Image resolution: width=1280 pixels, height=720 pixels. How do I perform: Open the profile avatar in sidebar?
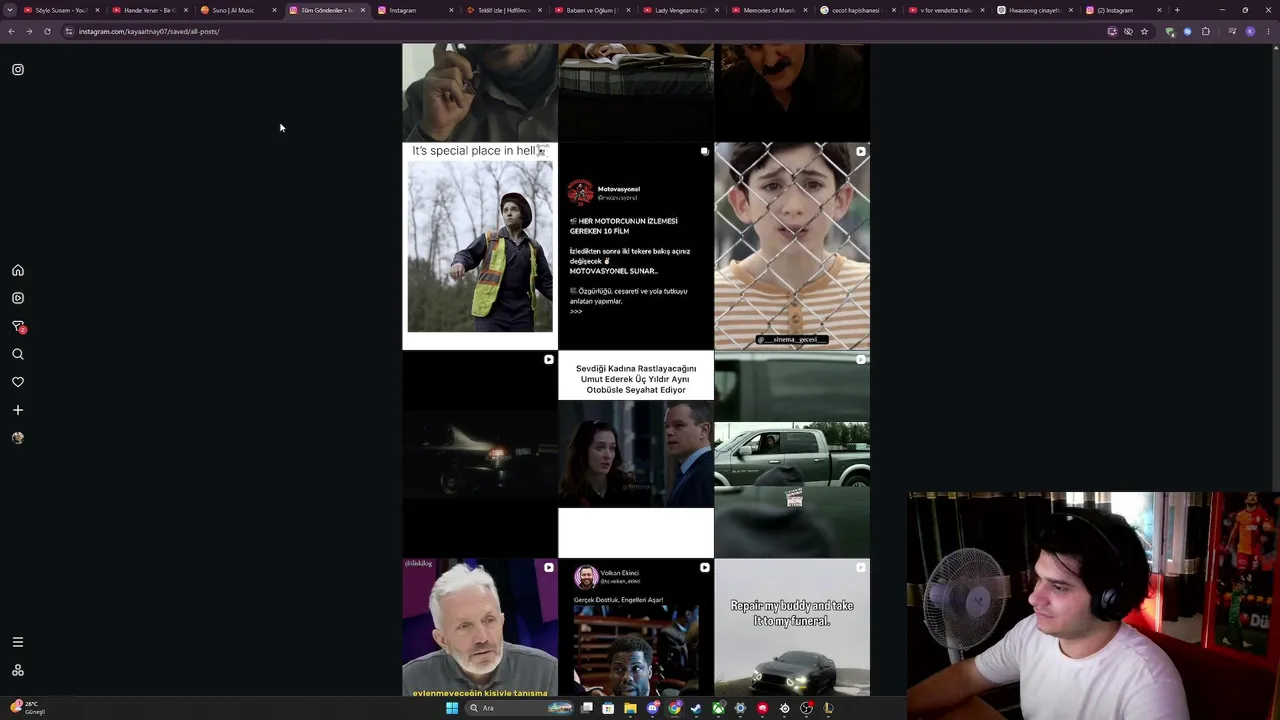18,438
